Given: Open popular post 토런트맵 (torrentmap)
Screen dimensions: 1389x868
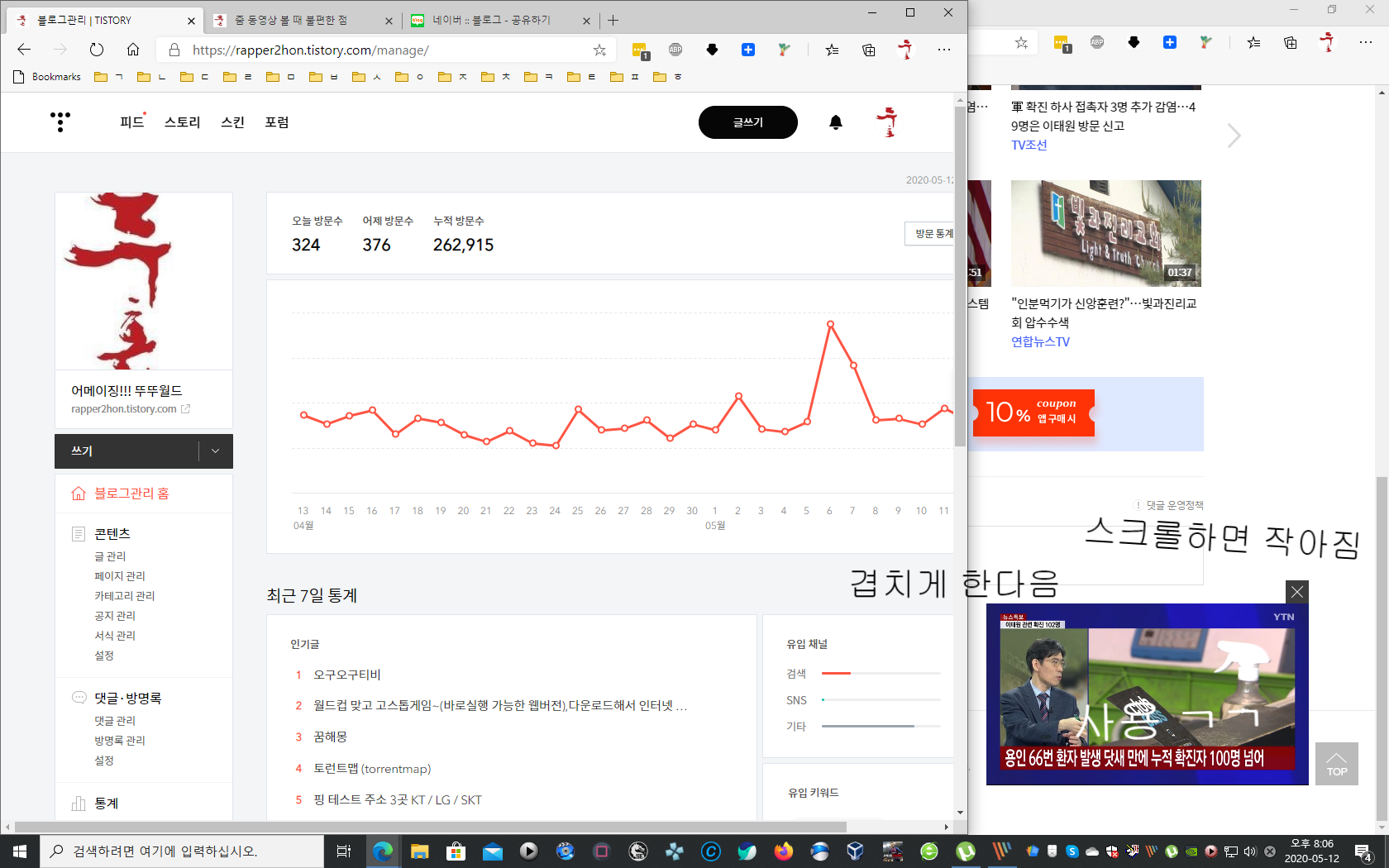Looking at the screenshot, I should pos(372,769).
